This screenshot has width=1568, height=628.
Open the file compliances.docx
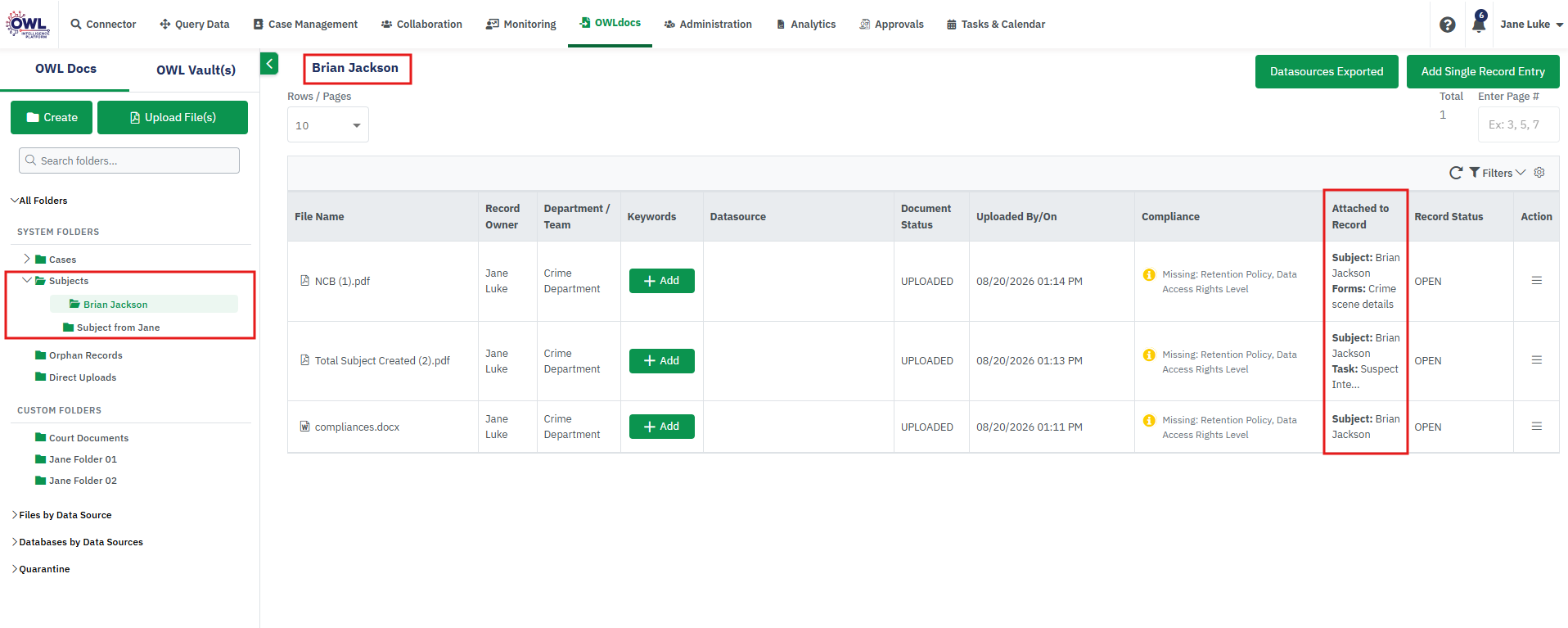pos(357,427)
